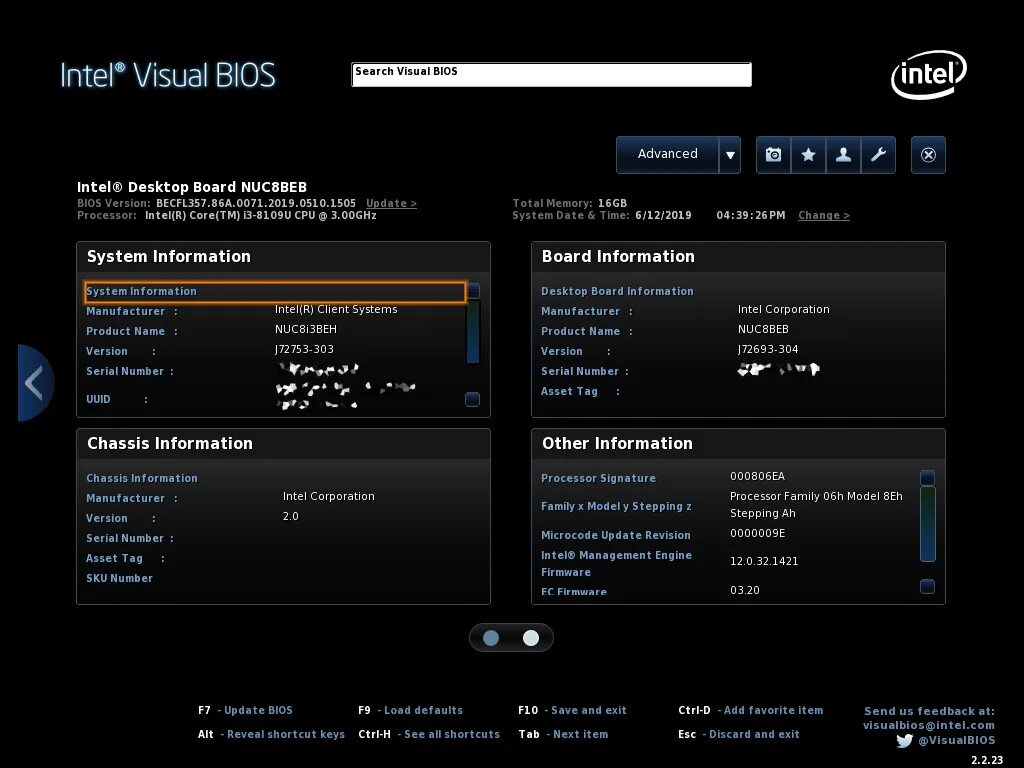
Task: Click the F10 Save and exit shortcut
Action: point(572,711)
